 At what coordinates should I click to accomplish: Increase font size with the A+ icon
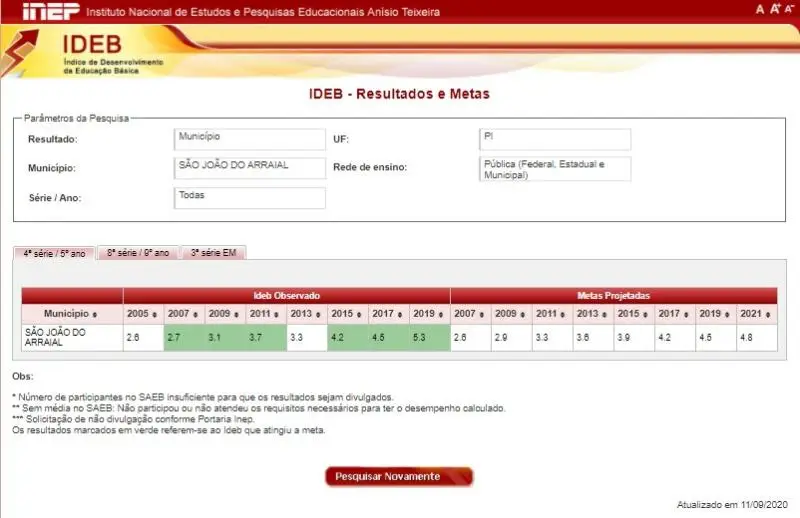point(774,9)
